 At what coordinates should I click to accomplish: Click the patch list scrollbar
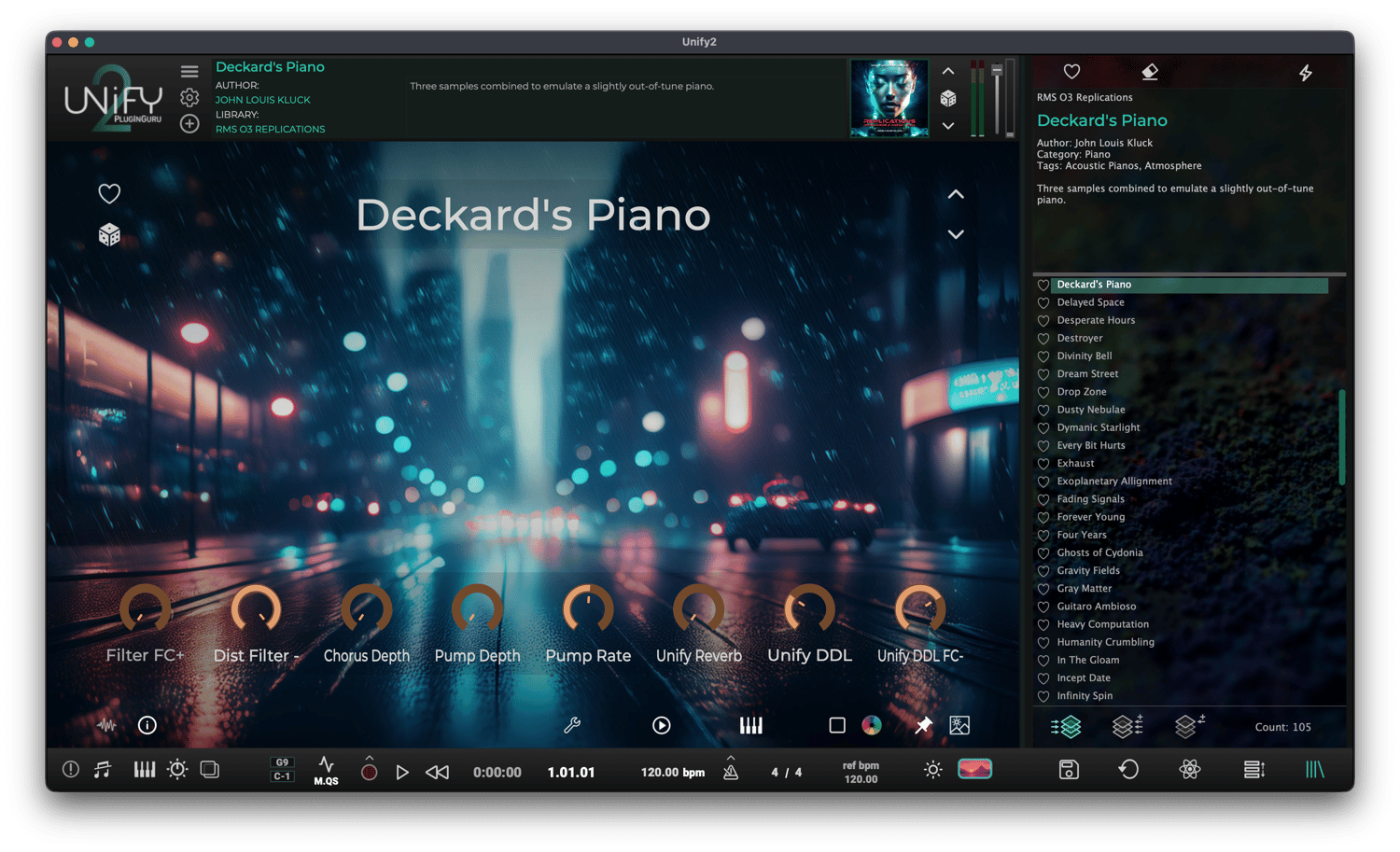(x=1342, y=437)
